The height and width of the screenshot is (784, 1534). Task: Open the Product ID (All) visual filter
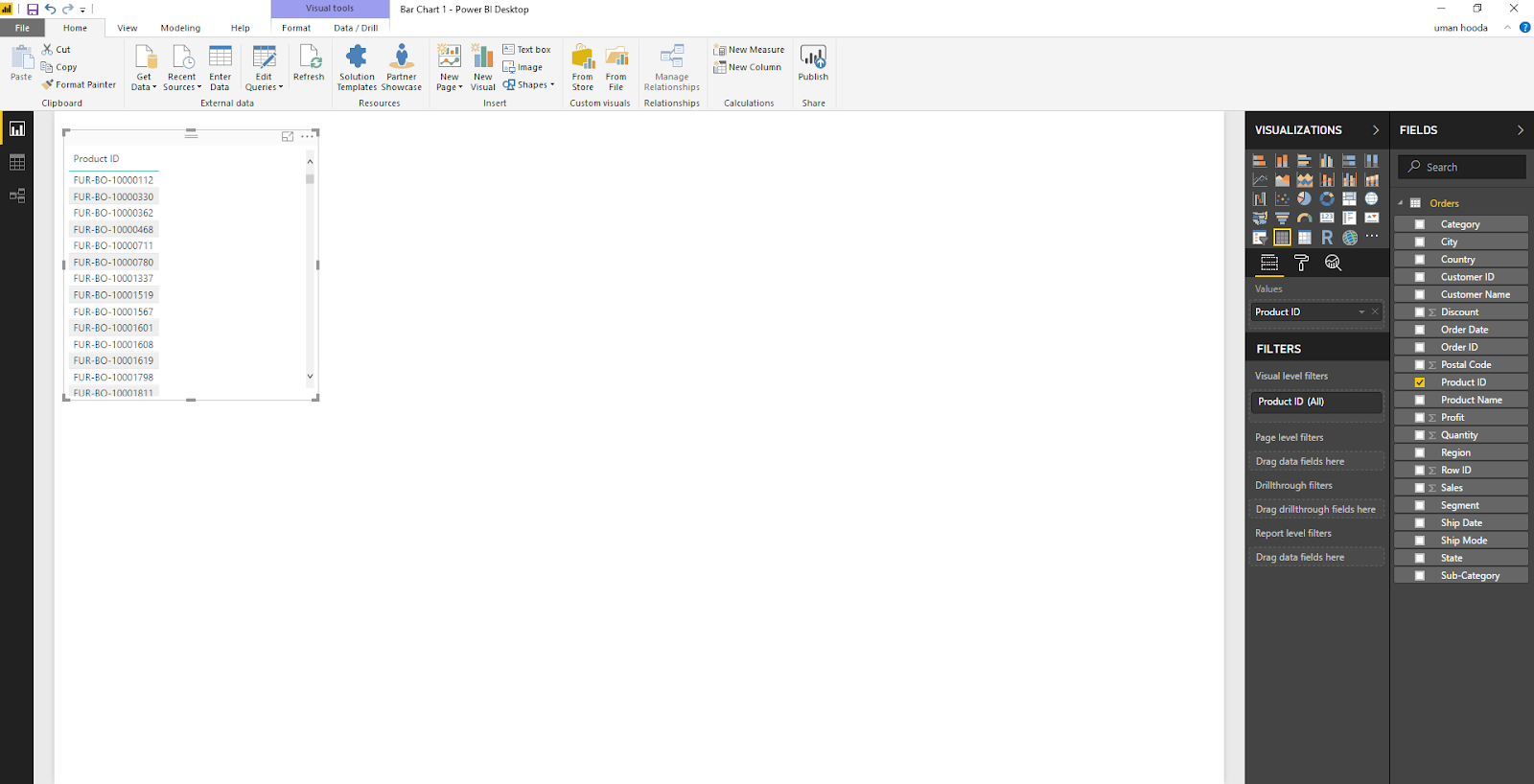tap(1316, 402)
